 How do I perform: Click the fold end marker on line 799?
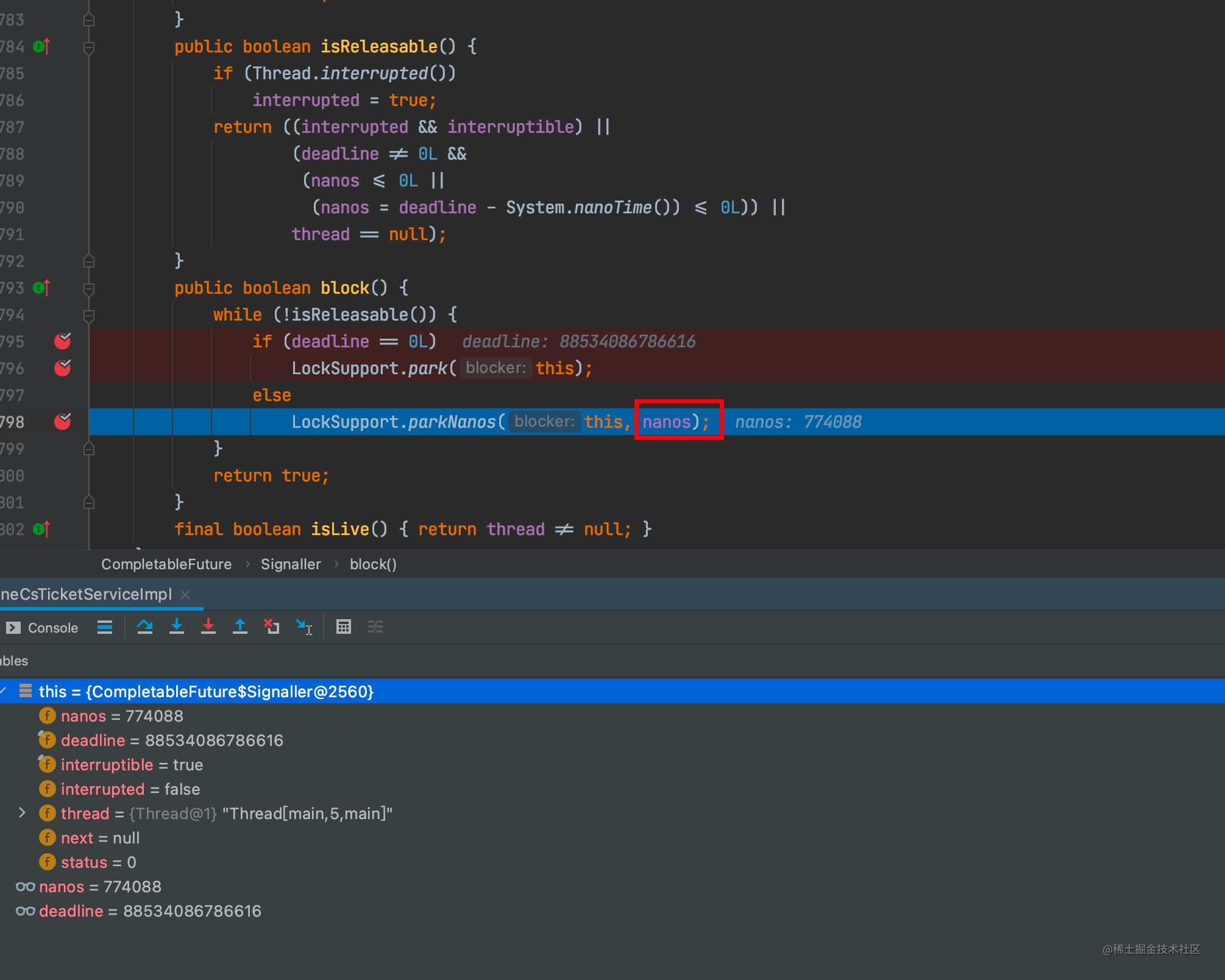(x=89, y=449)
